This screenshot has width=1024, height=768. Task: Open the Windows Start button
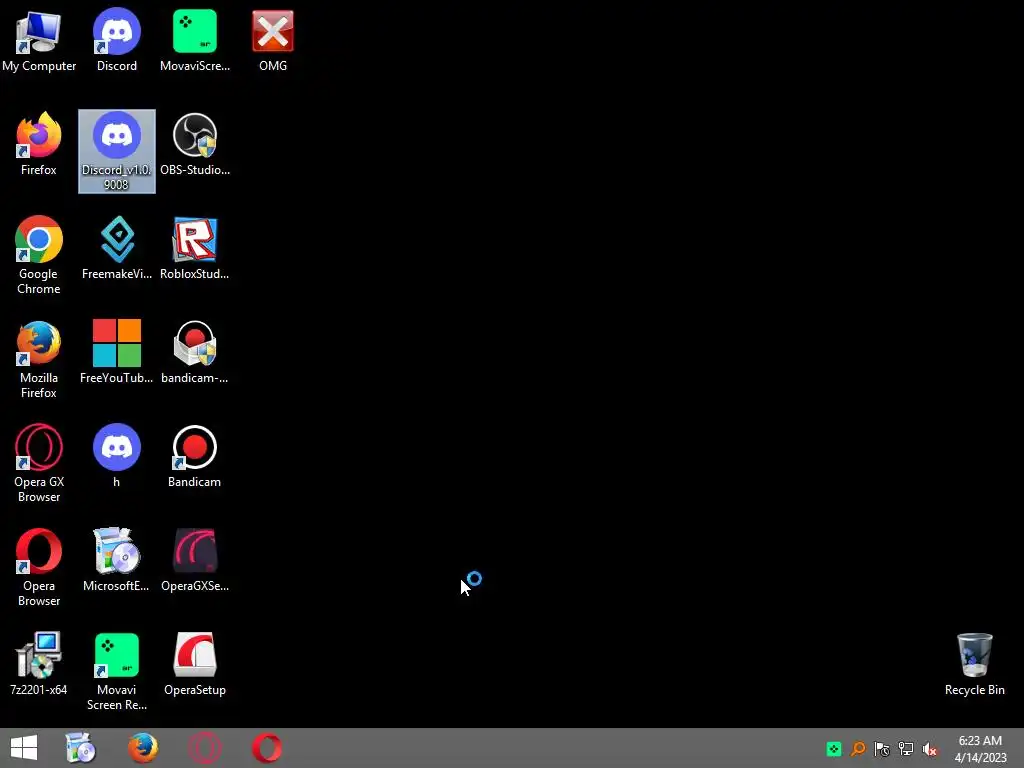point(24,748)
